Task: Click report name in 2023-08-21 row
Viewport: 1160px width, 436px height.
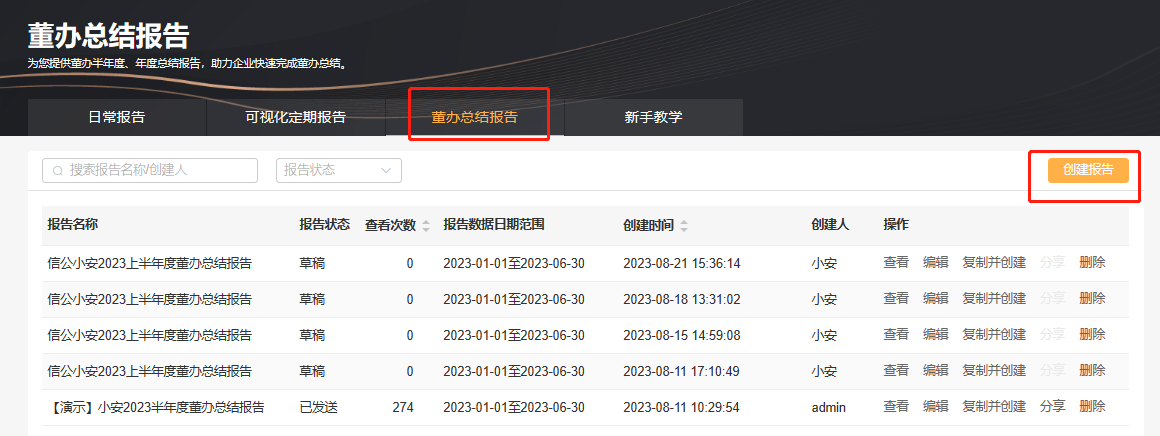Action: 149,264
